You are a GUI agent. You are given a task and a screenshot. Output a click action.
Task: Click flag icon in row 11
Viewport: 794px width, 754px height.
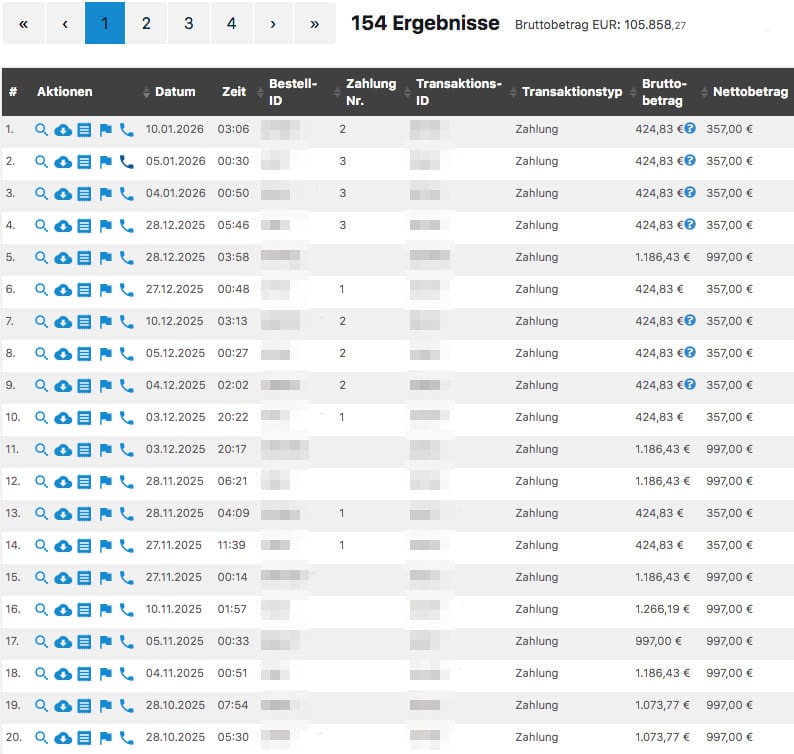point(105,449)
